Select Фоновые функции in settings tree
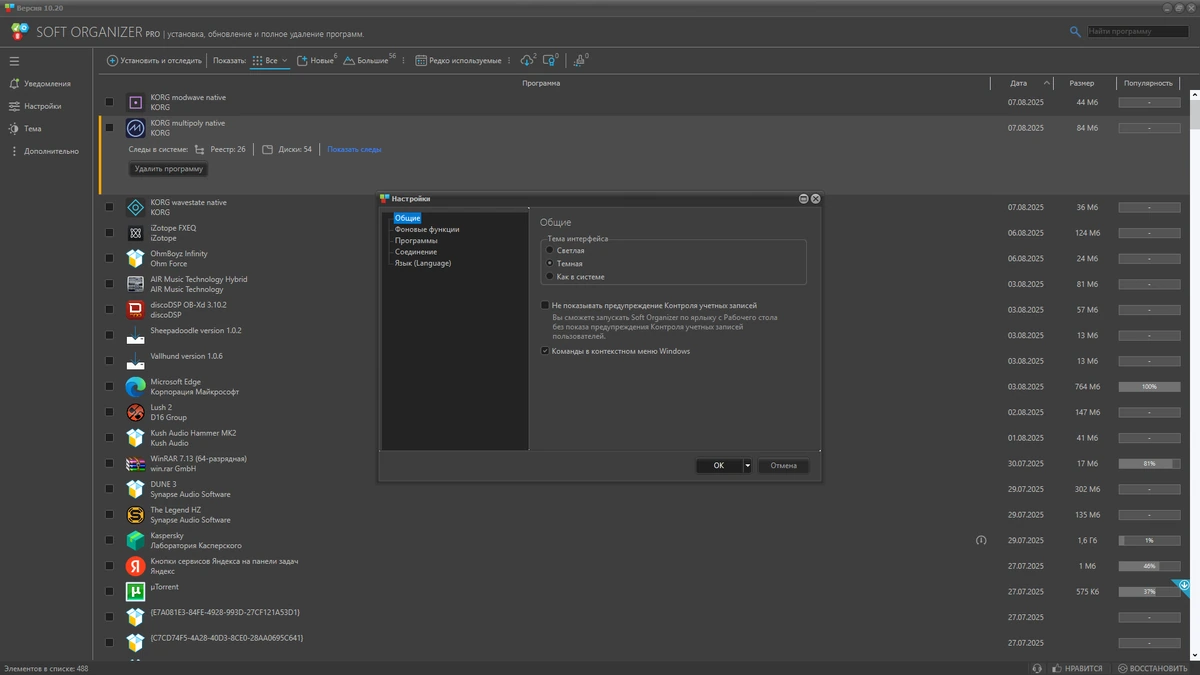Screen dimensions: 1200x675 coord(427,229)
